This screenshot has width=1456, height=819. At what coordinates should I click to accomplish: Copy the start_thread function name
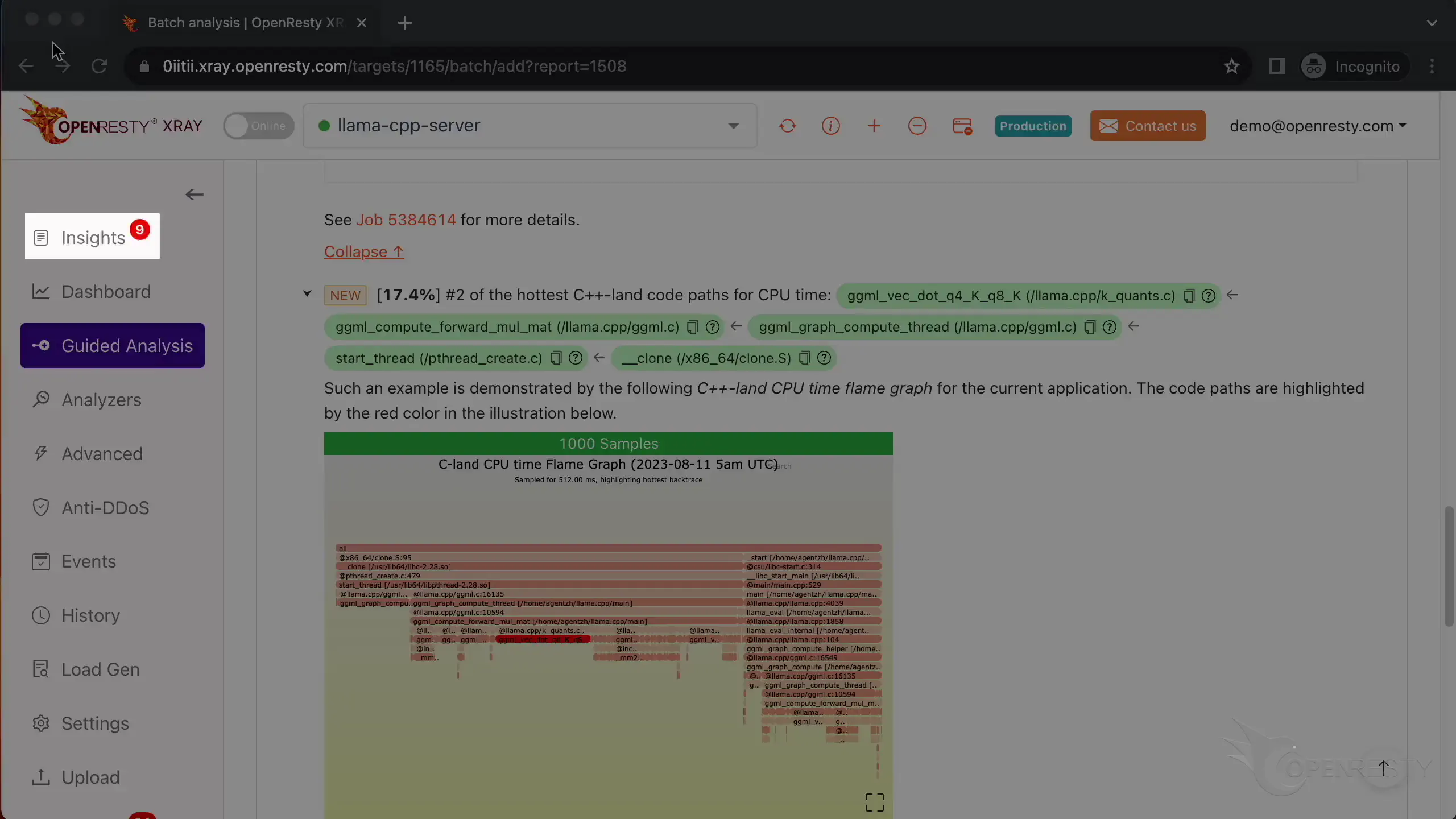[x=556, y=358]
